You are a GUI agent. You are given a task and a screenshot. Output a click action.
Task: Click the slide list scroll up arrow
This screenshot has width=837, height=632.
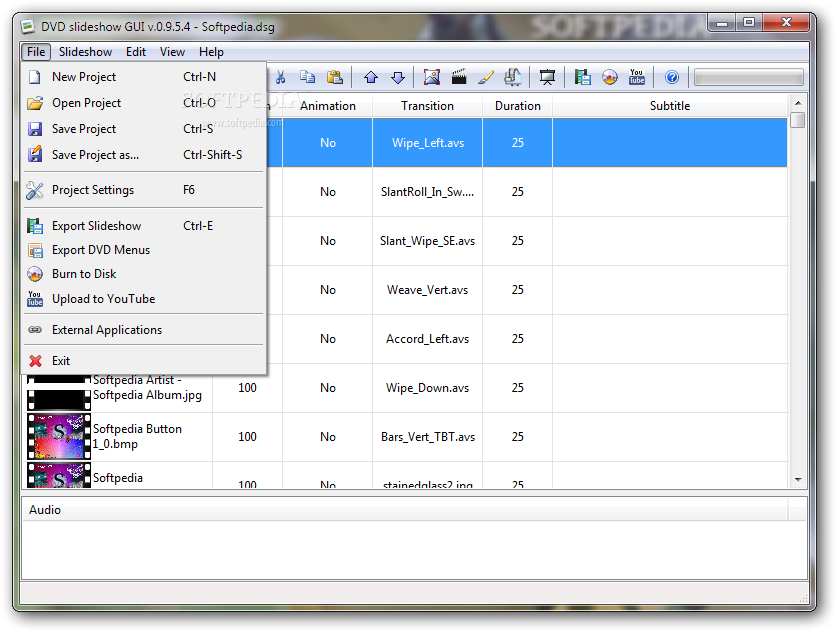[x=798, y=102]
